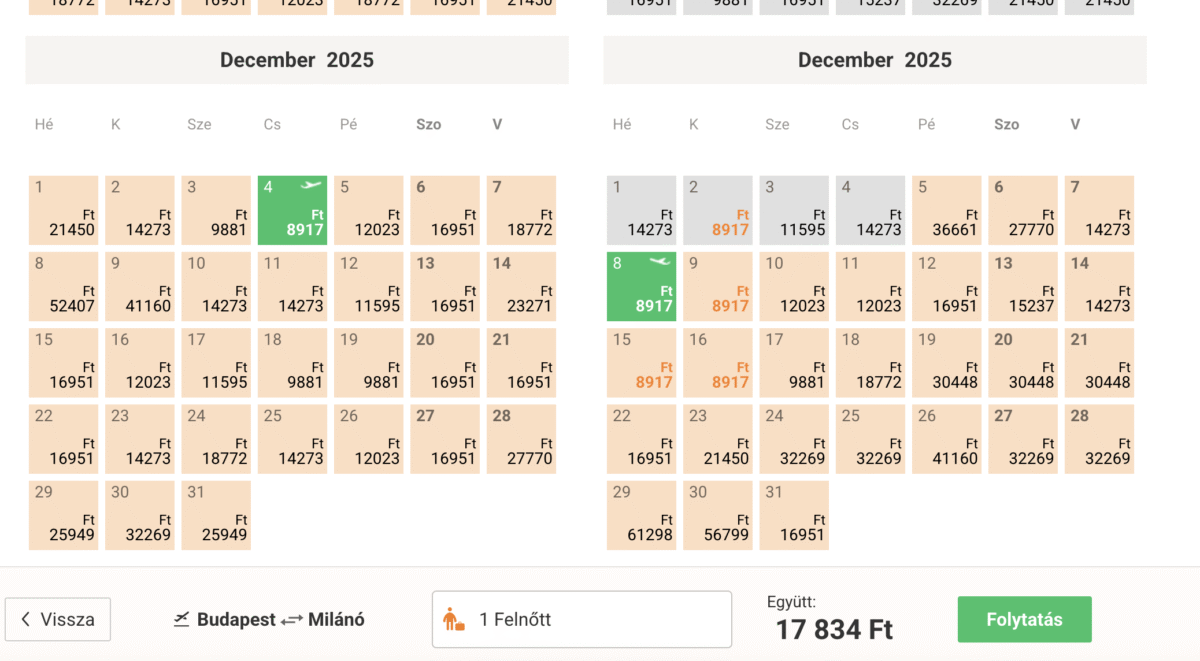
Task: Choose return December 17 at 9881 Ft
Action: (x=794, y=363)
